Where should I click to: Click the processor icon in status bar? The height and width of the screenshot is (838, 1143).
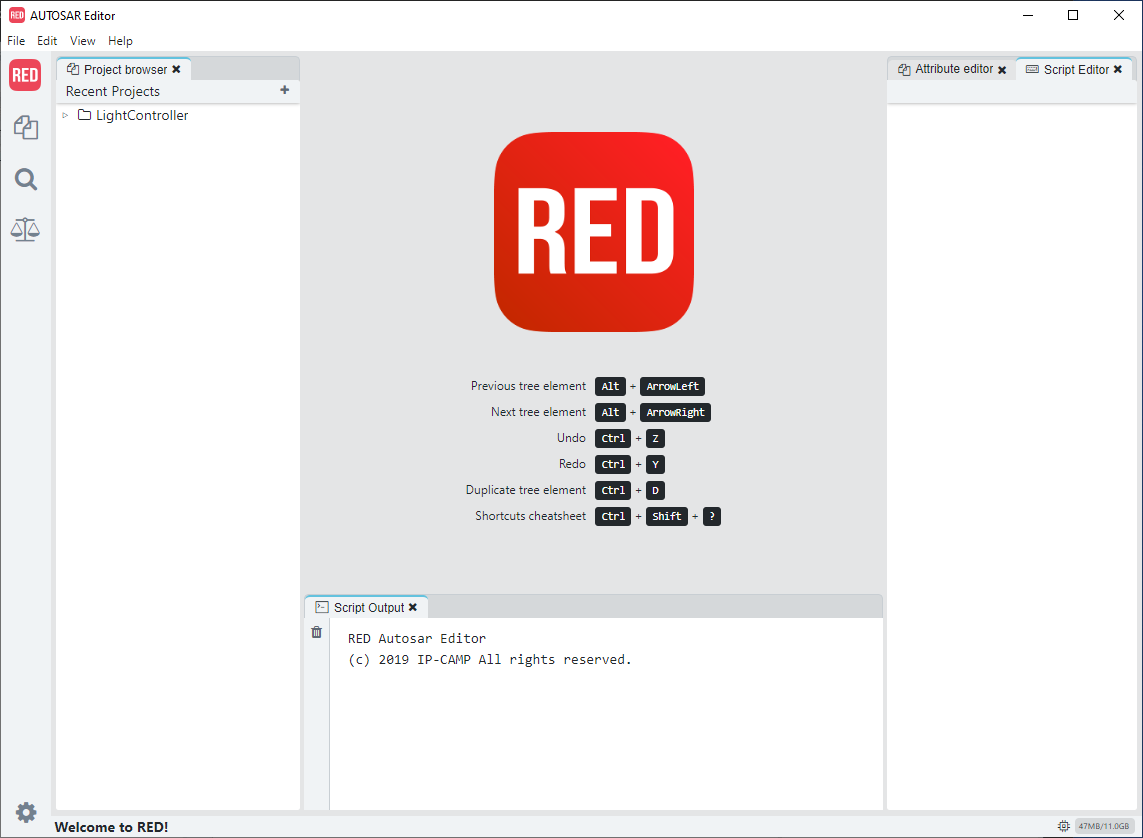click(x=1064, y=826)
